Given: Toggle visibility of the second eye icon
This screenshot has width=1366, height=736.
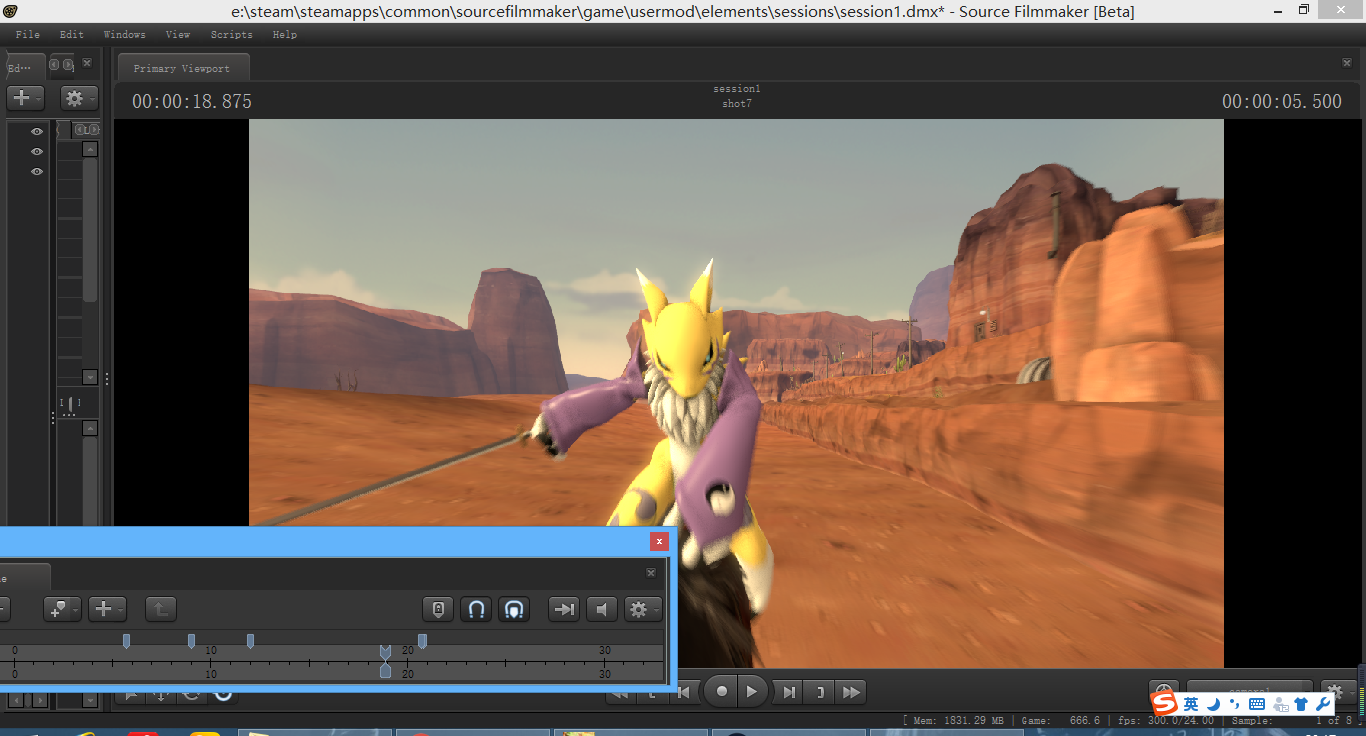Looking at the screenshot, I should [37, 152].
